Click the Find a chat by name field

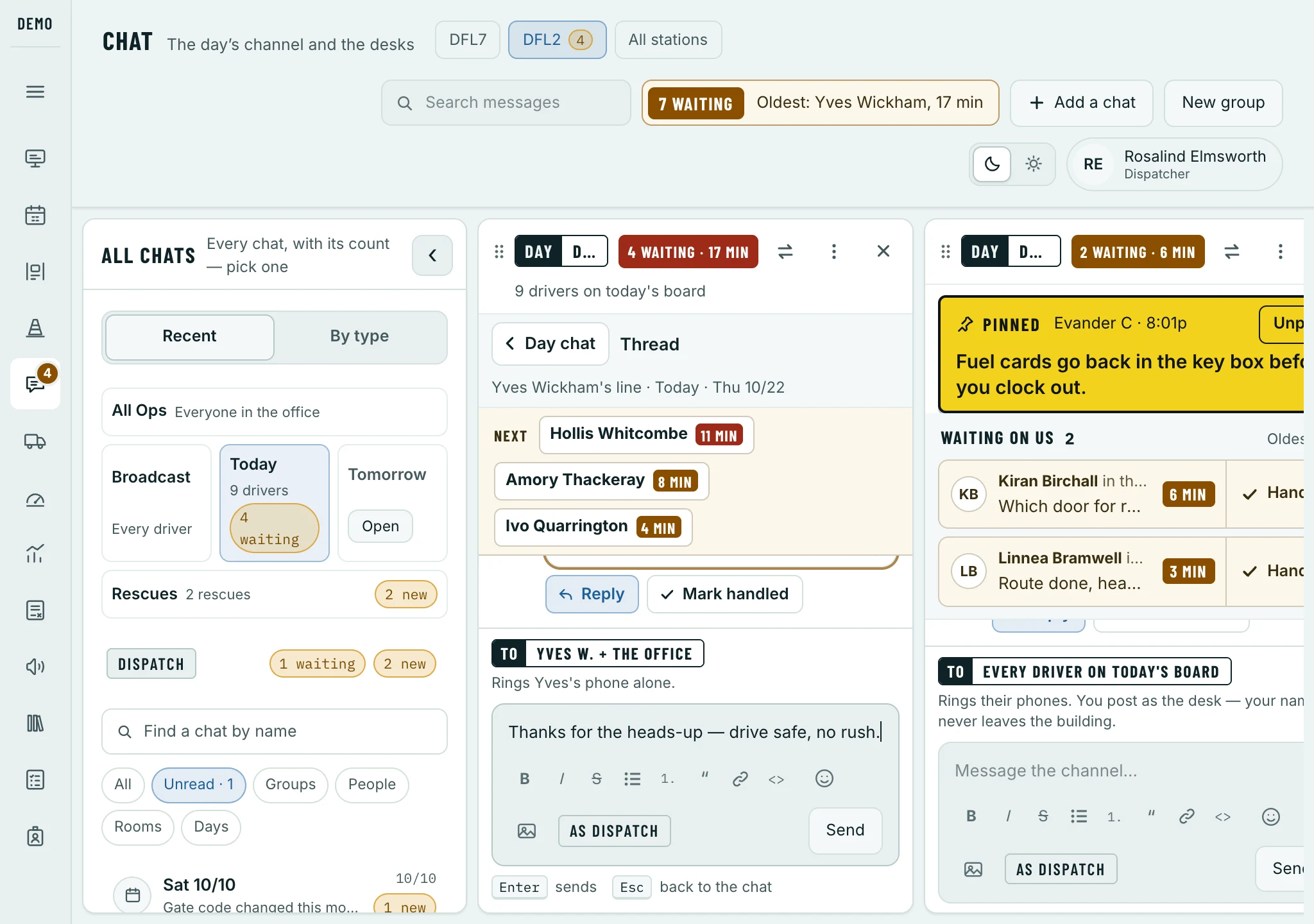click(275, 732)
